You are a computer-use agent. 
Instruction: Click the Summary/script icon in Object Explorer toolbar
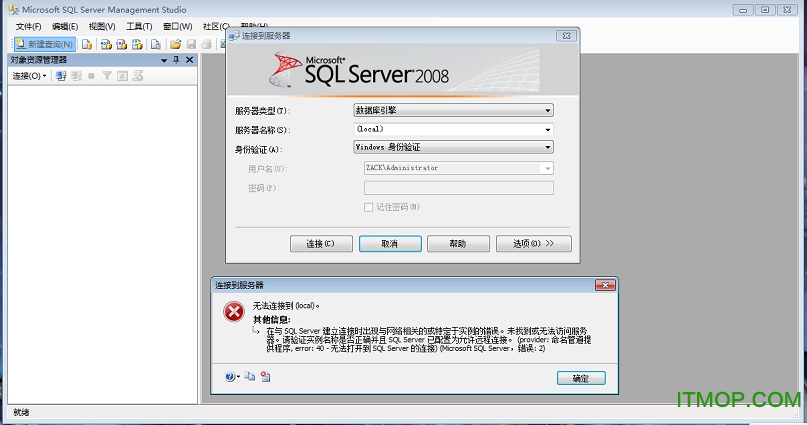(x=137, y=76)
